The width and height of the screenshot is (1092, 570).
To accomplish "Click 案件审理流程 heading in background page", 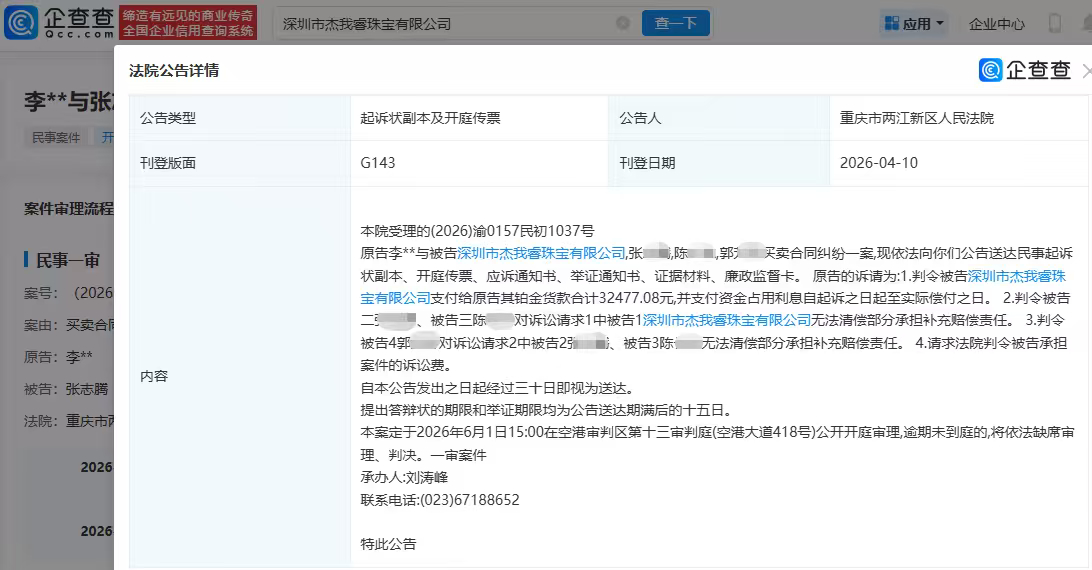I will (69, 208).
